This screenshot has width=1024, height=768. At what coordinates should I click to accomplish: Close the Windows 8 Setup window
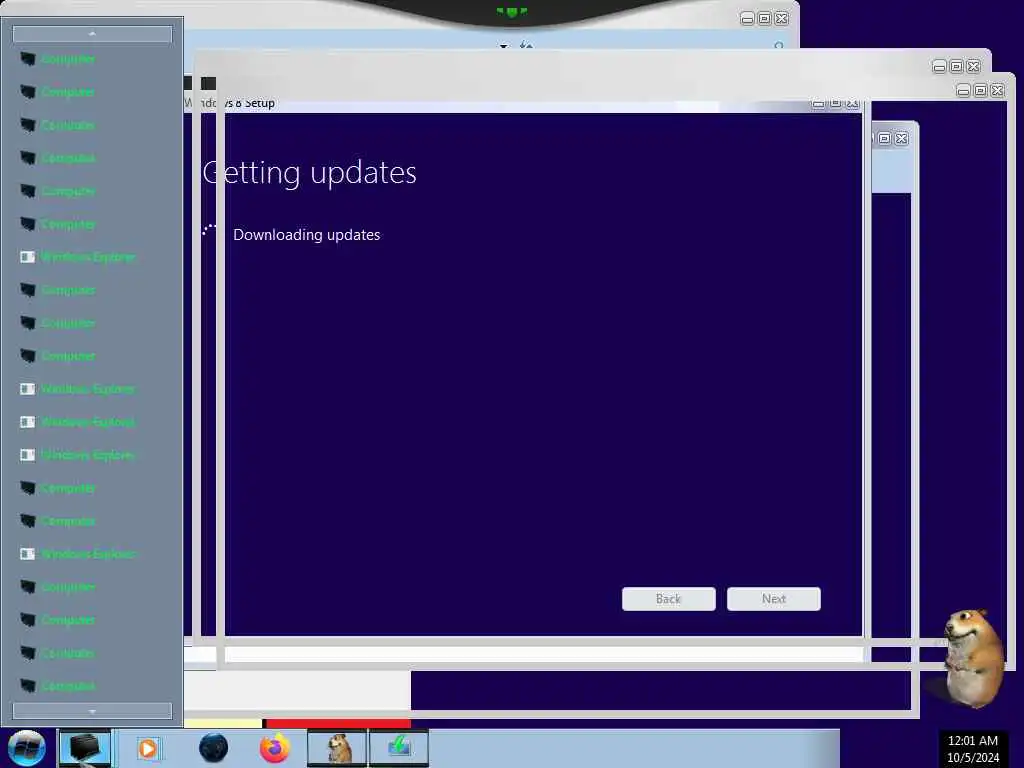pyautogui.click(x=852, y=103)
